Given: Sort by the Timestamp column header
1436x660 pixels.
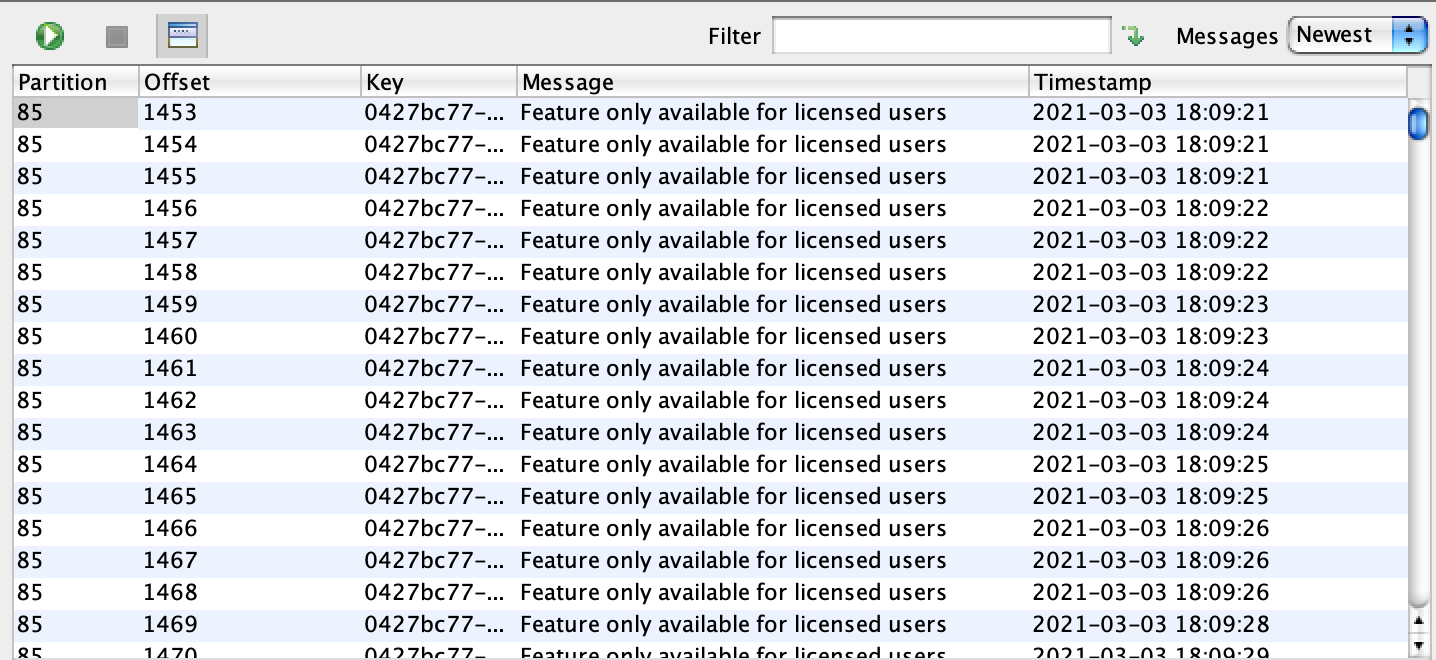Looking at the screenshot, I should coord(1216,82).
